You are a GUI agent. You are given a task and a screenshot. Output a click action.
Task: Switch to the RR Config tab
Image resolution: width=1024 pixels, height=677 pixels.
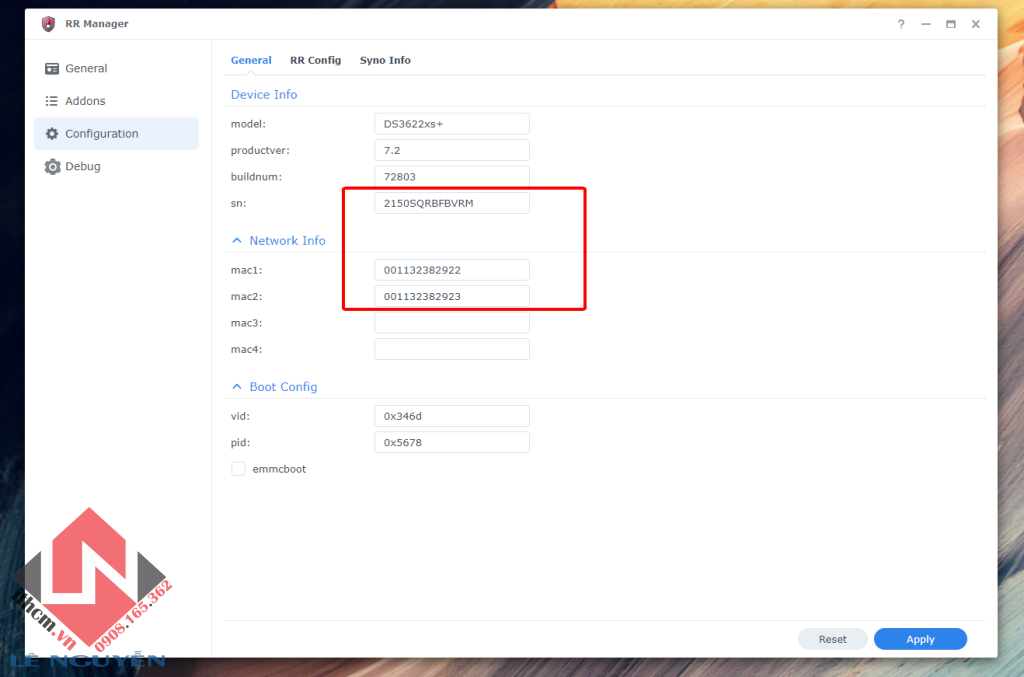coord(315,60)
